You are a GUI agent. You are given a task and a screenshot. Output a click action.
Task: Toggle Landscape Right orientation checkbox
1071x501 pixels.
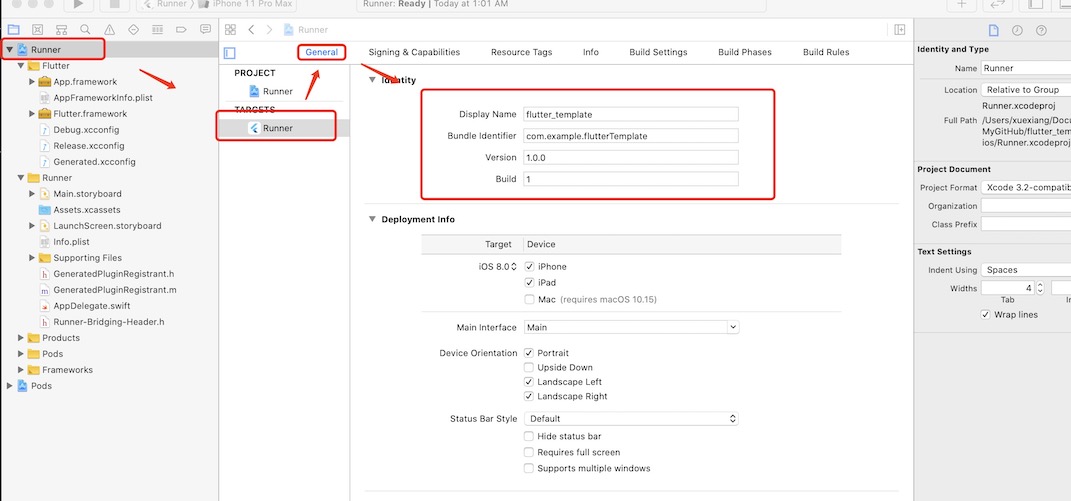point(529,396)
